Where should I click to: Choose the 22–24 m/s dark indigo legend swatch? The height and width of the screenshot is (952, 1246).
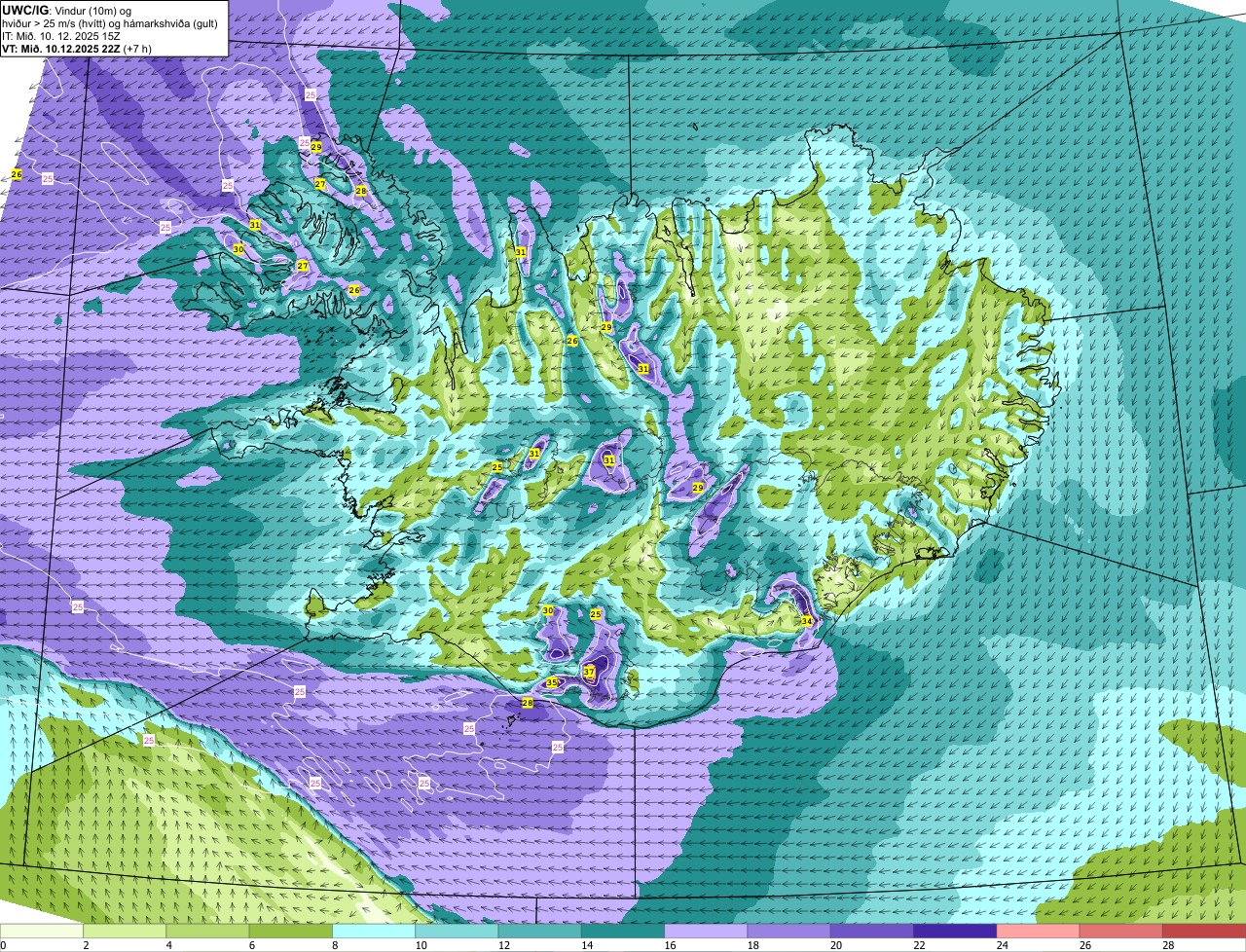click(x=956, y=932)
